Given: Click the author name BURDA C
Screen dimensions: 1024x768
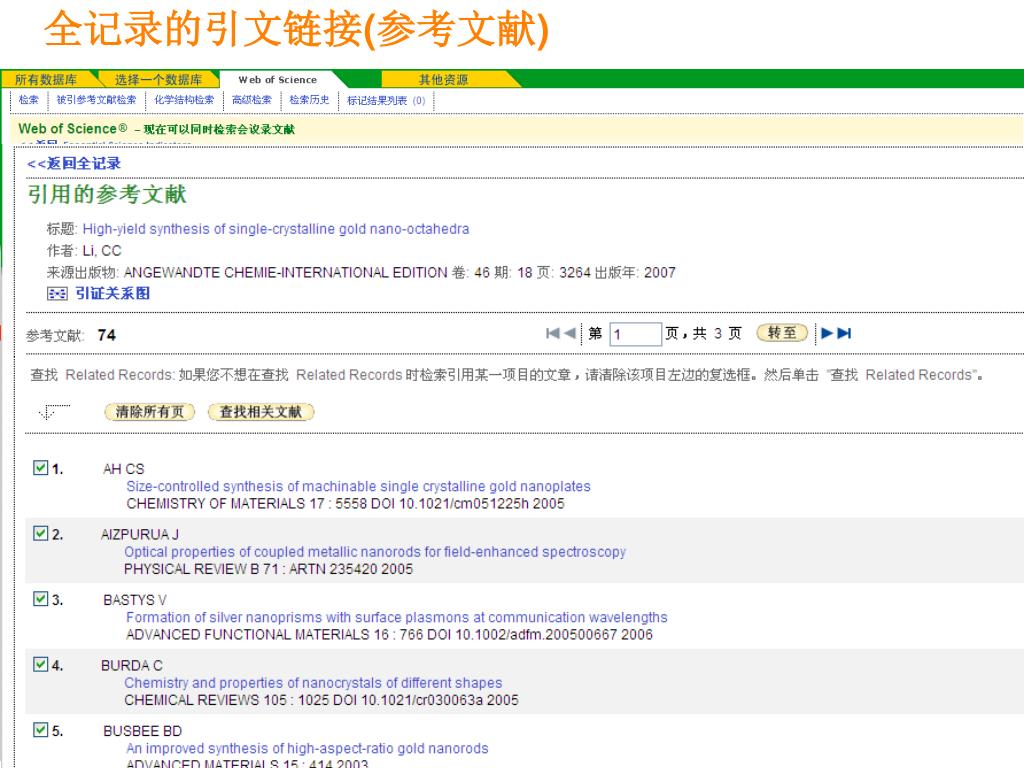Looking at the screenshot, I should 132,665.
